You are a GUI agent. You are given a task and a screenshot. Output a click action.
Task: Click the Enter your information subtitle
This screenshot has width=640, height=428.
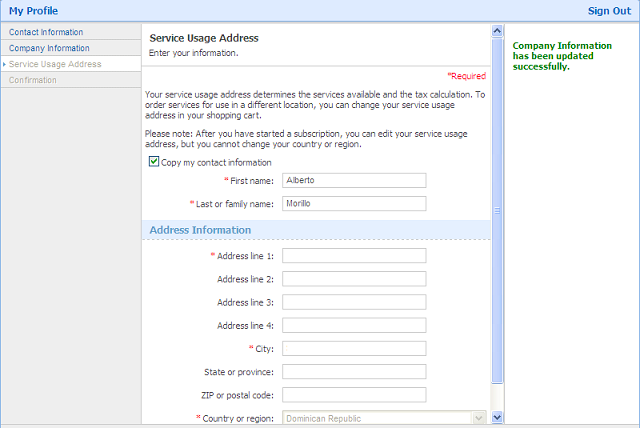pos(193,53)
